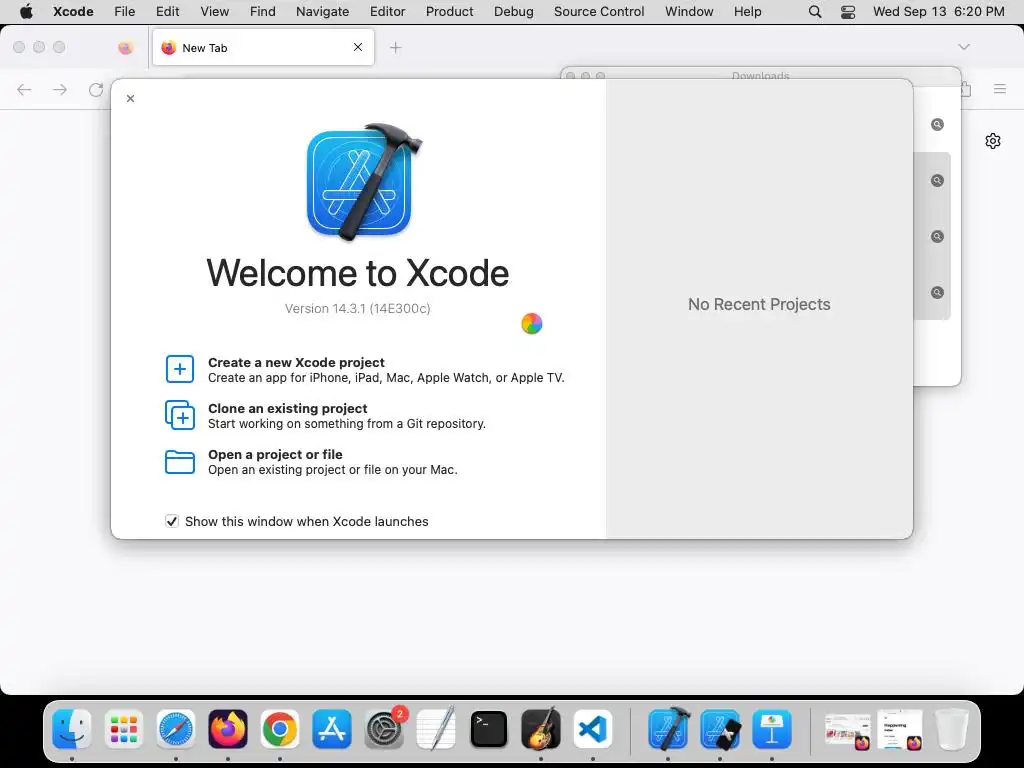Restore the second minimized Firefox window in the Dock
1024x768 pixels.
[899, 729]
